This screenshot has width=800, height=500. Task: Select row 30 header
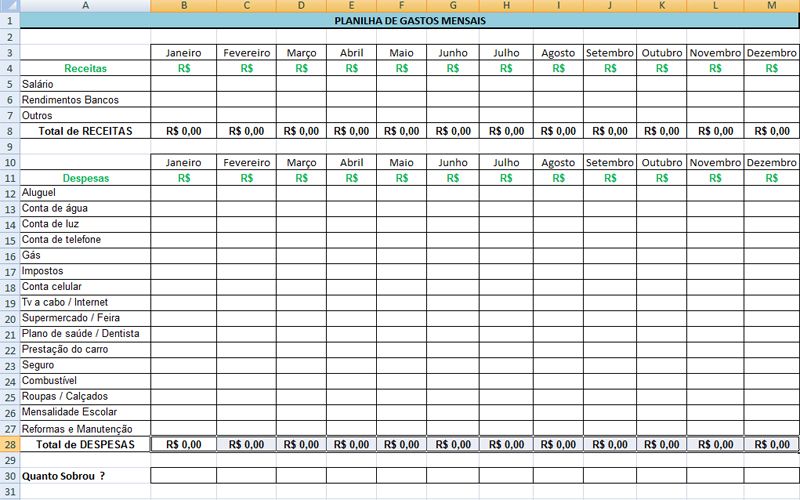tap(10, 476)
